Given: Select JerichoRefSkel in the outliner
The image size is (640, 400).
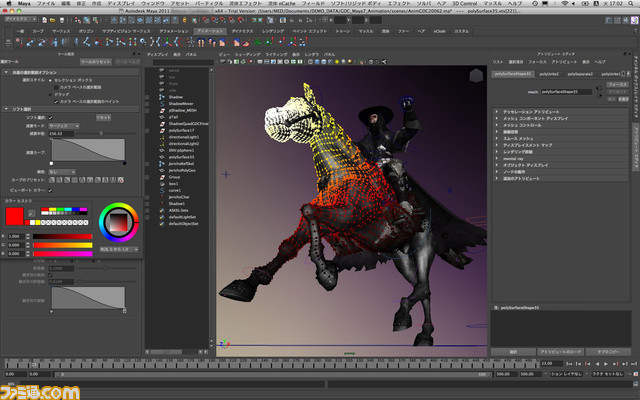Looking at the screenshot, I should [x=182, y=164].
